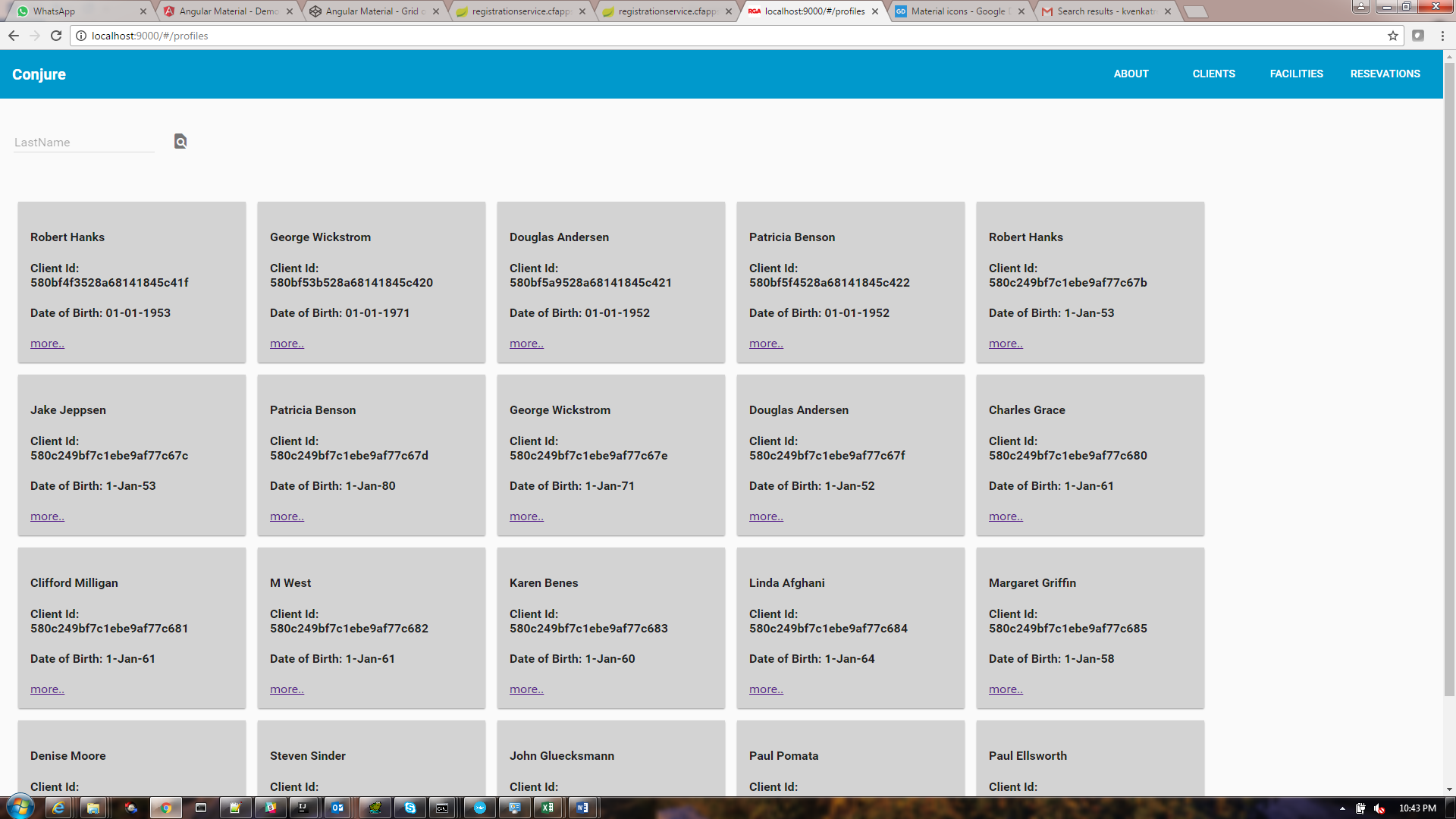Open Chrome three-dot menu
The image size is (1456, 819).
point(1442,36)
